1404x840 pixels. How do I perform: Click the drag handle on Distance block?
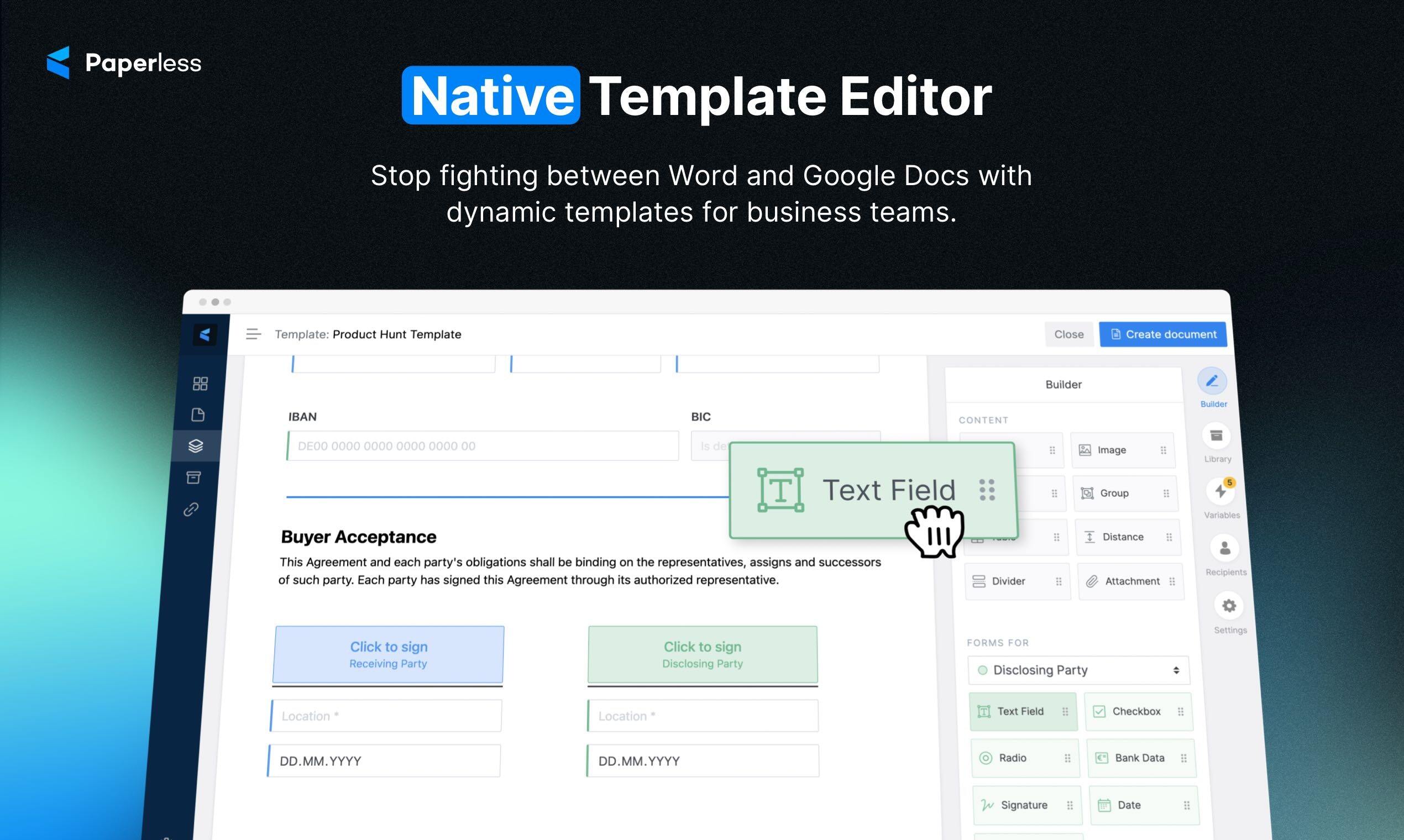(1169, 537)
